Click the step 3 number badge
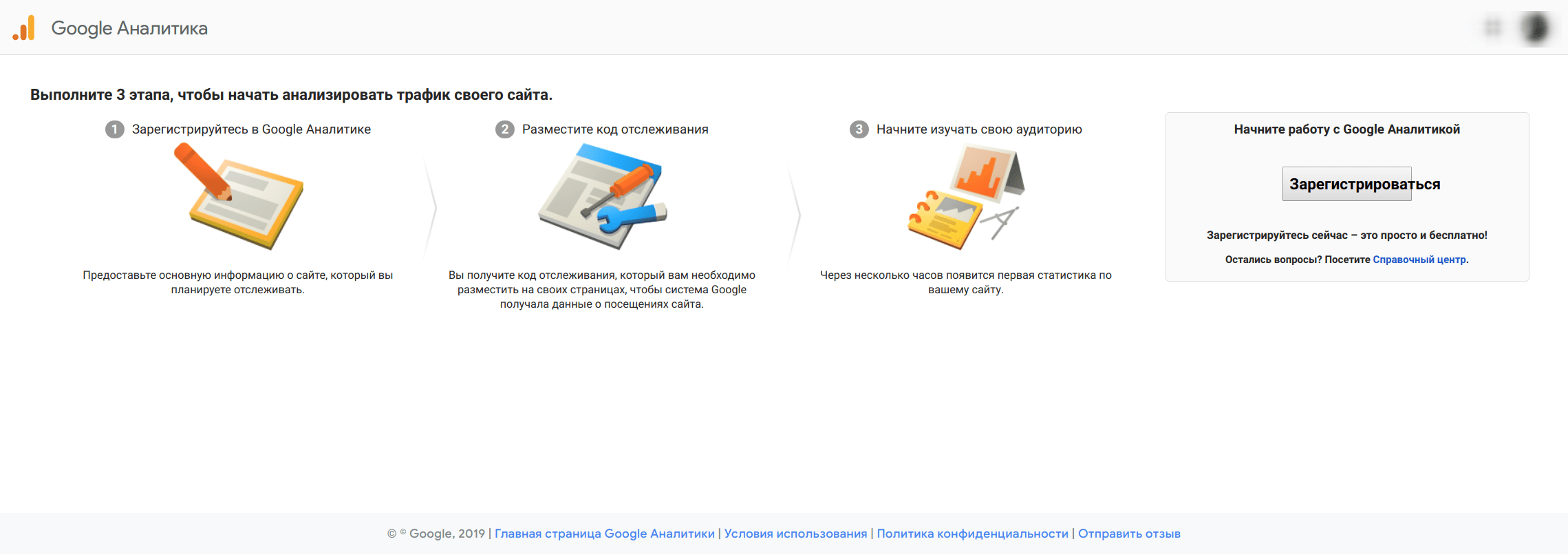The height and width of the screenshot is (559, 1568). tap(859, 129)
